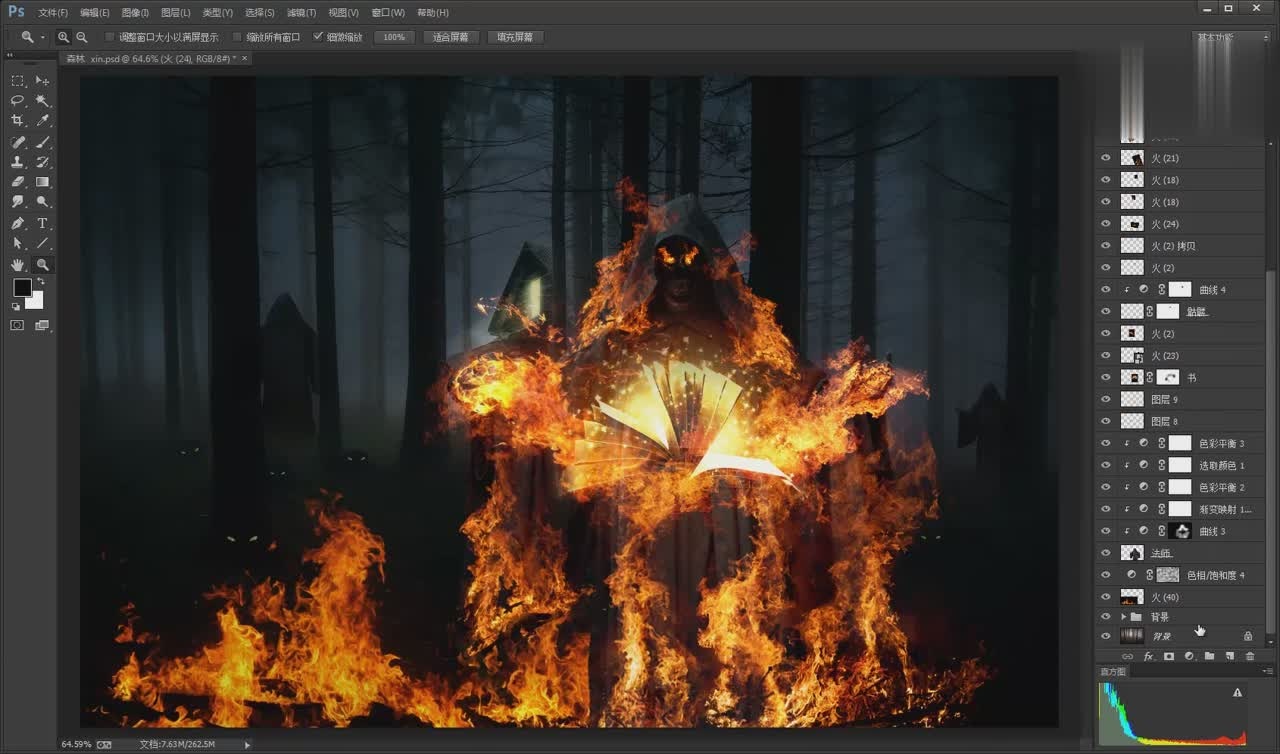Enable 缩放所有窗口 checkbox
The height and width of the screenshot is (754, 1280).
point(238,37)
